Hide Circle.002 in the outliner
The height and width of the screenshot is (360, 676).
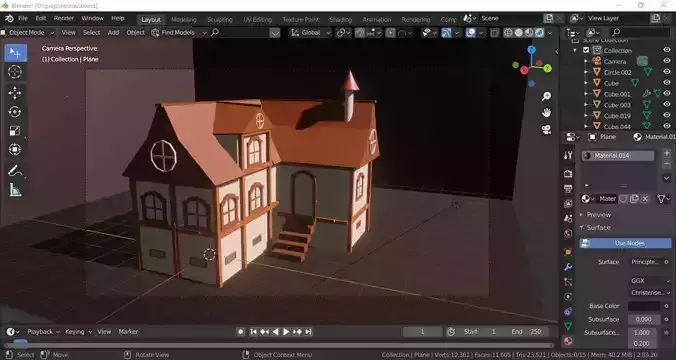point(667,72)
